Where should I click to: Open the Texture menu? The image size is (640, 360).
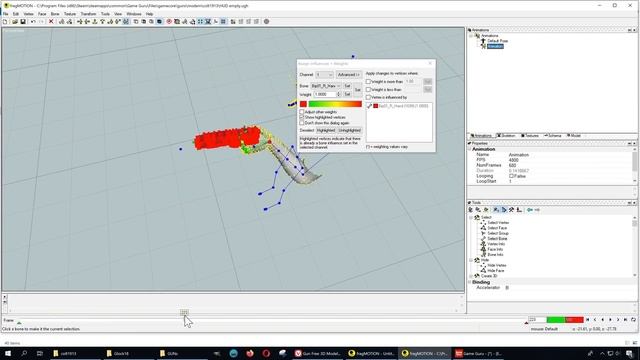point(70,14)
